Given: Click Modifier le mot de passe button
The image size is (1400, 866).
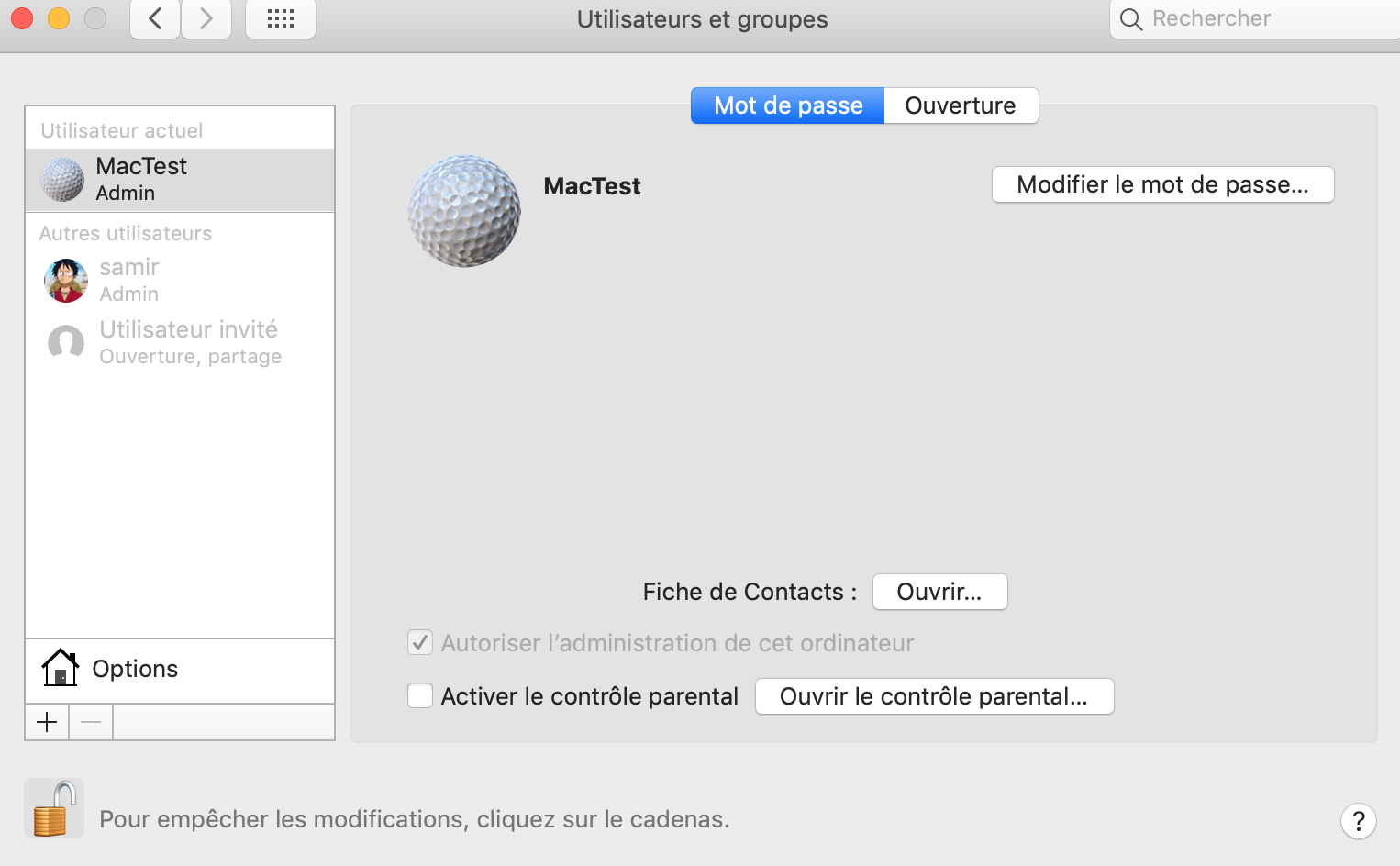Looking at the screenshot, I should [1162, 184].
